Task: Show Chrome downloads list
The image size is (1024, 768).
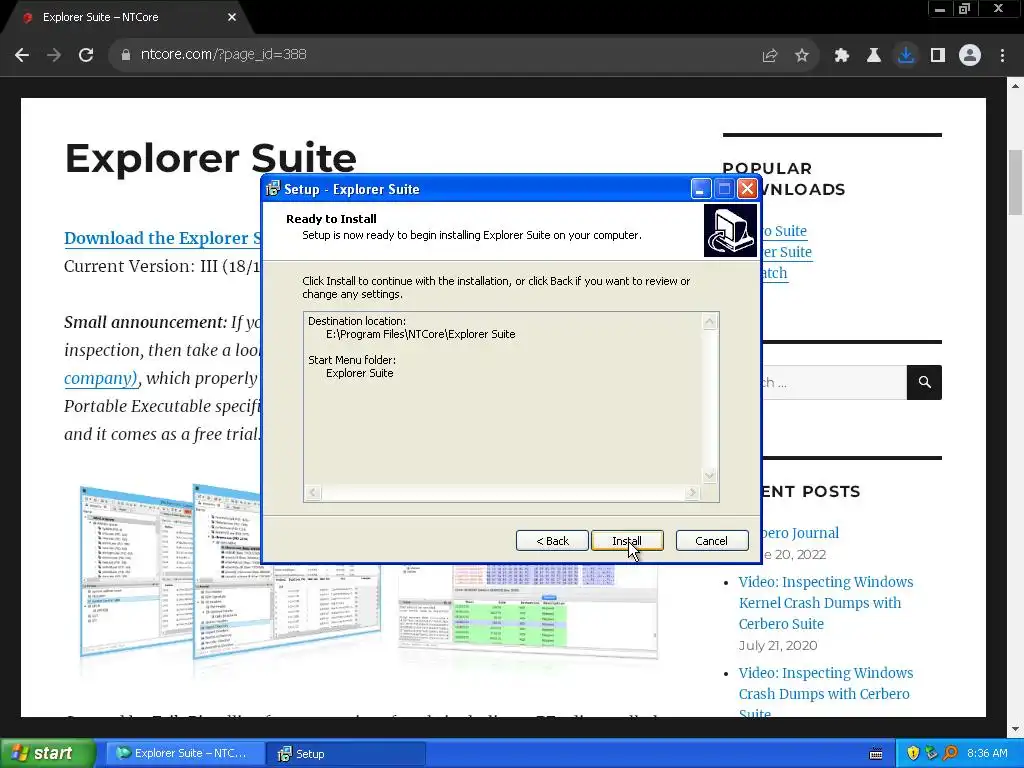Action: click(906, 56)
